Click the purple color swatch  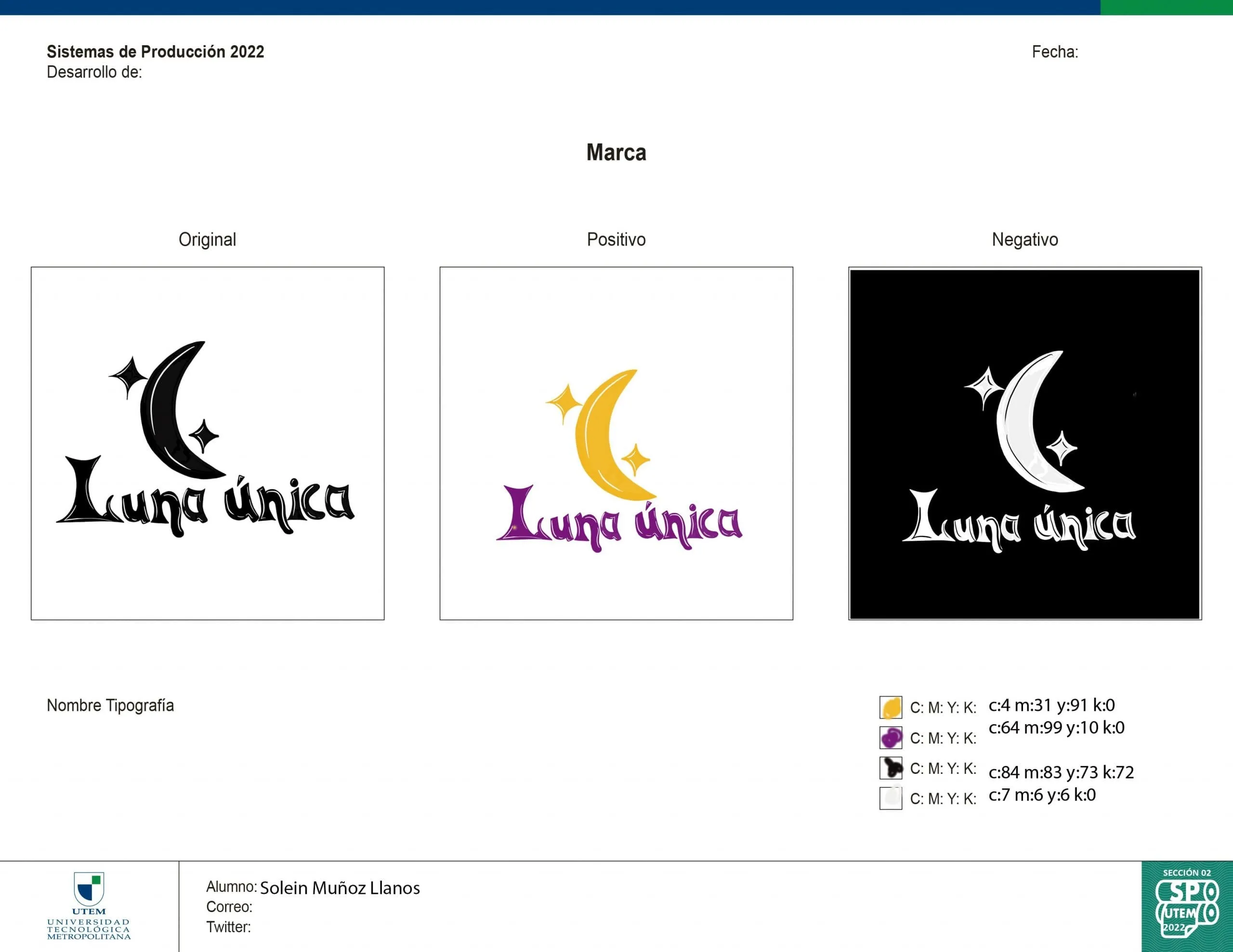(x=890, y=738)
